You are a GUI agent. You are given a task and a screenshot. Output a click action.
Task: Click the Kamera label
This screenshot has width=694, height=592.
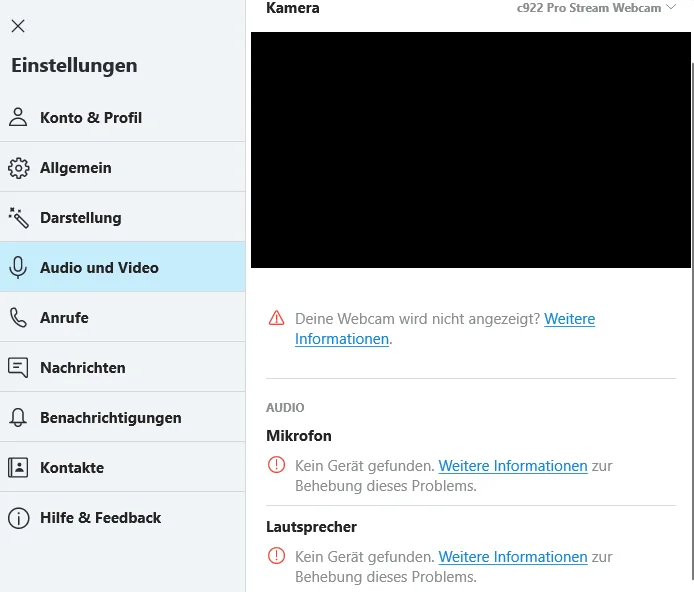coord(293,8)
